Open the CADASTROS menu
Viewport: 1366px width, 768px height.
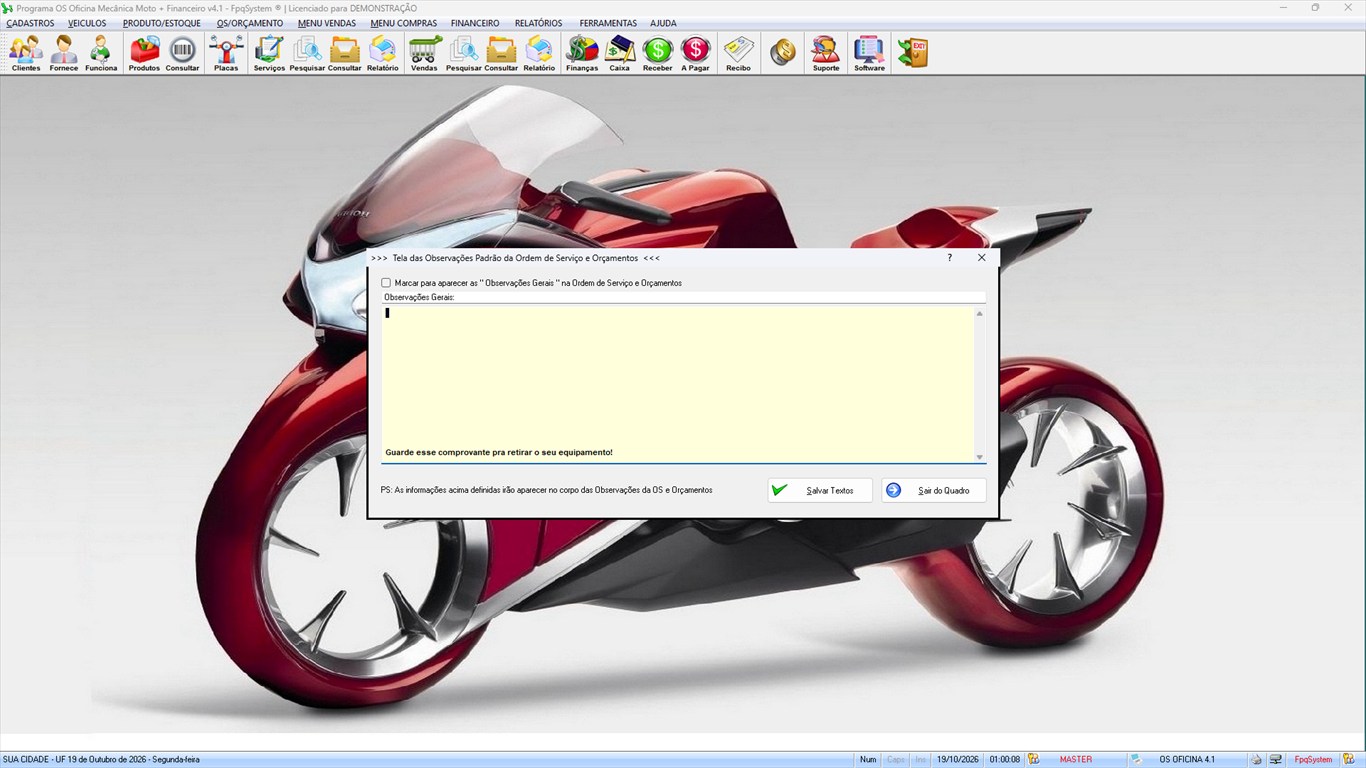[x=30, y=23]
